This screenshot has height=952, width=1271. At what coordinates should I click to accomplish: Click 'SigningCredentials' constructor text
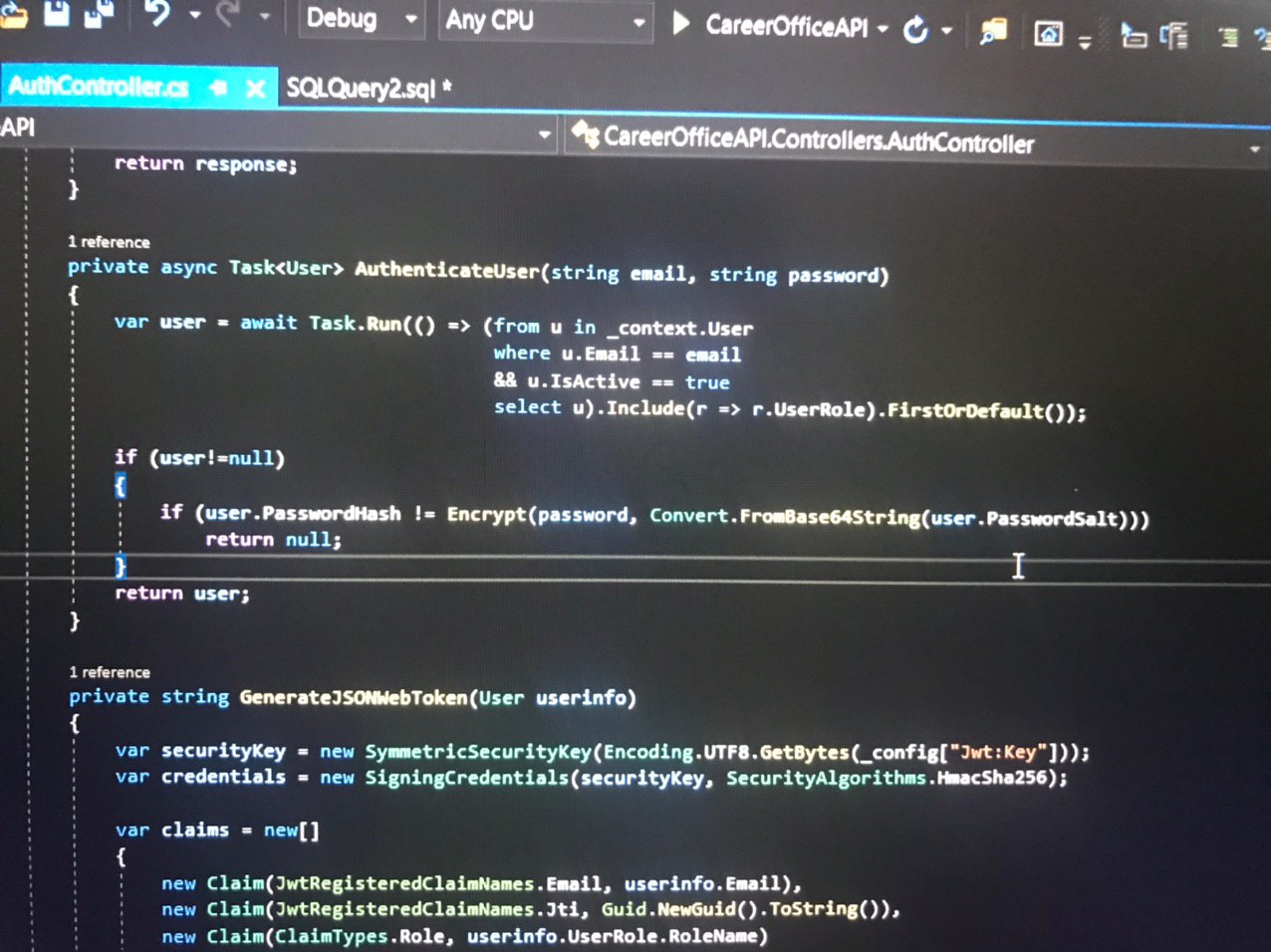point(467,778)
